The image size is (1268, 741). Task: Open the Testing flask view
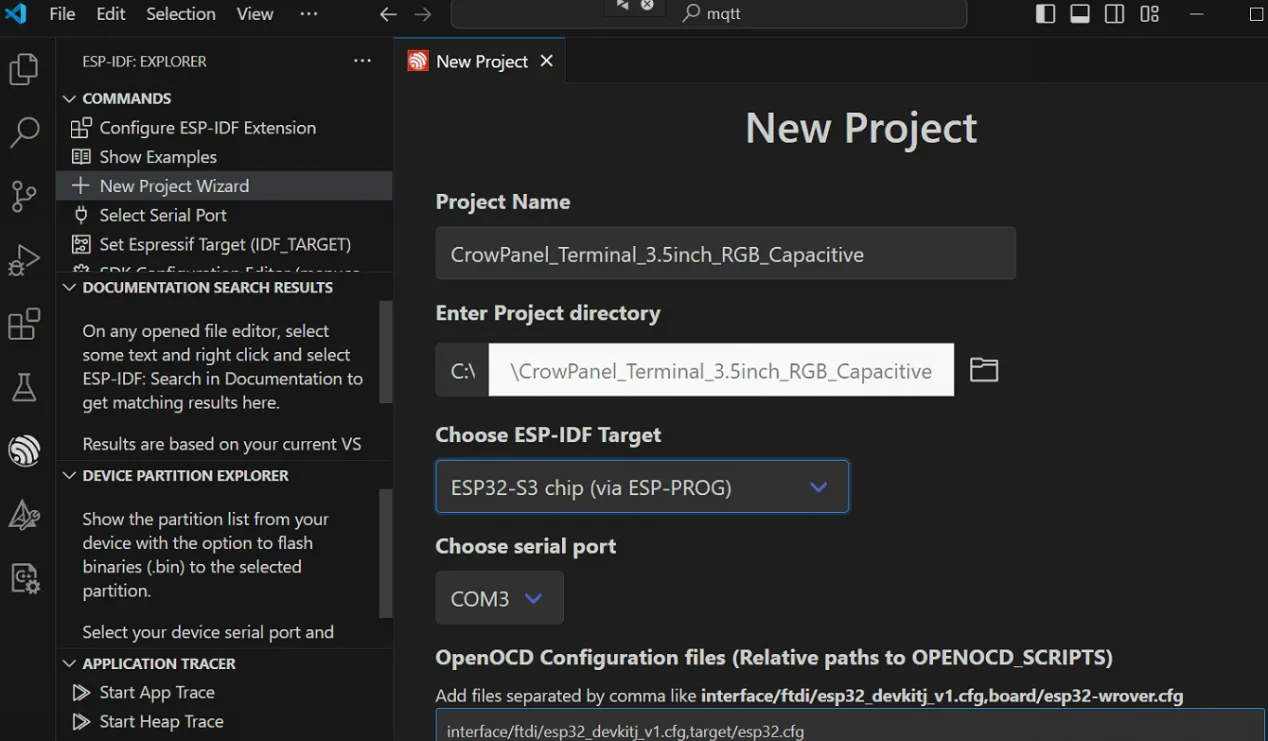pos(24,388)
